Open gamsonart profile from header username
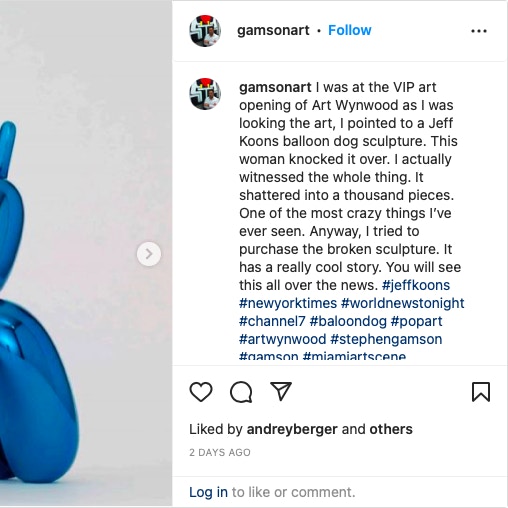The width and height of the screenshot is (508, 508). [x=273, y=30]
